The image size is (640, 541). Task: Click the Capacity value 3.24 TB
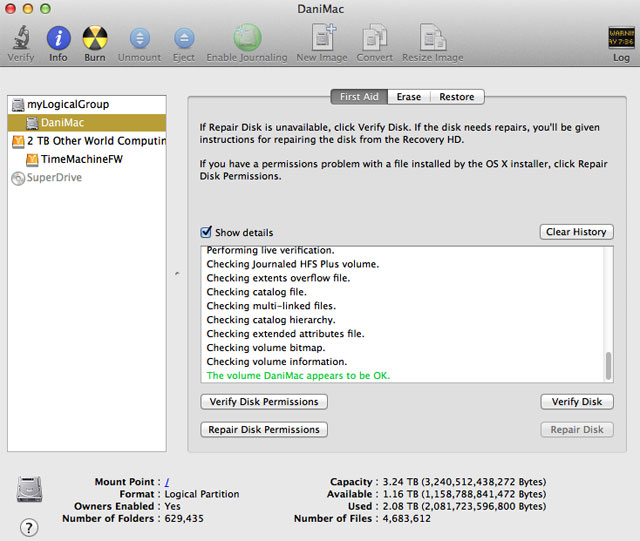point(464,482)
